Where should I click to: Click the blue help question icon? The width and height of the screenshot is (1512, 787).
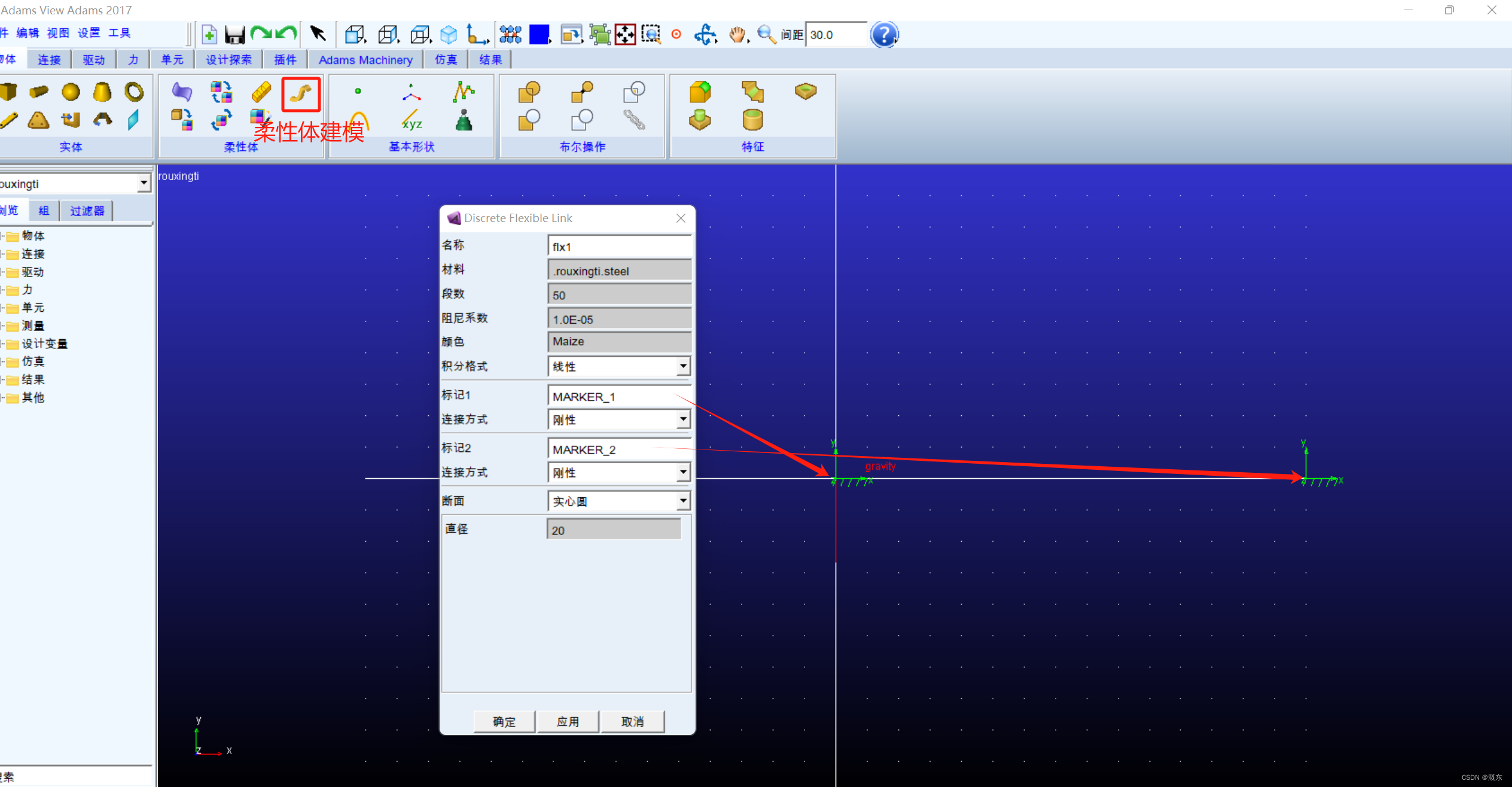coord(883,35)
